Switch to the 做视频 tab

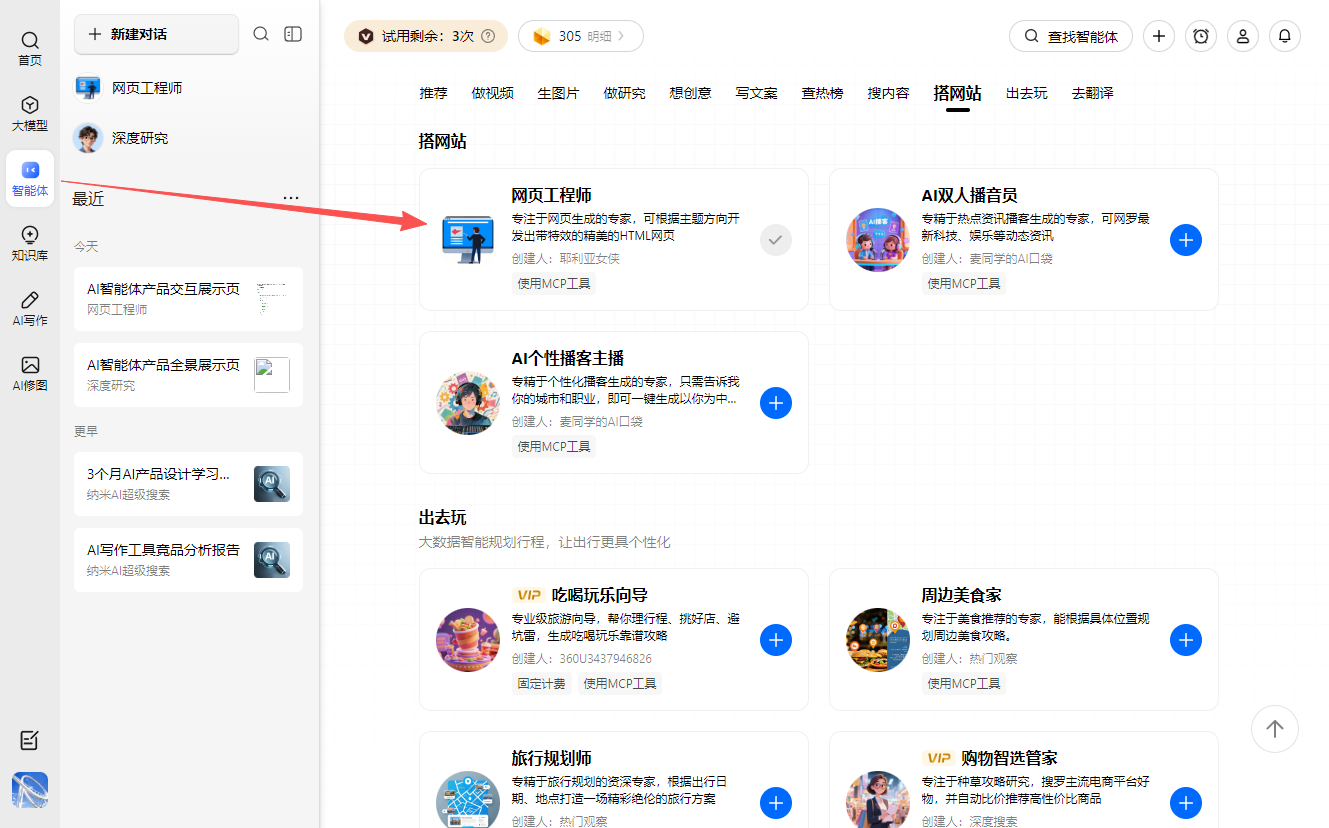click(492, 93)
